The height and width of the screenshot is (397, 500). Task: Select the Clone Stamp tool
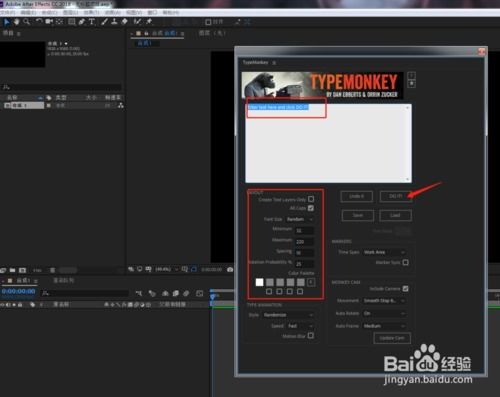click(114, 22)
